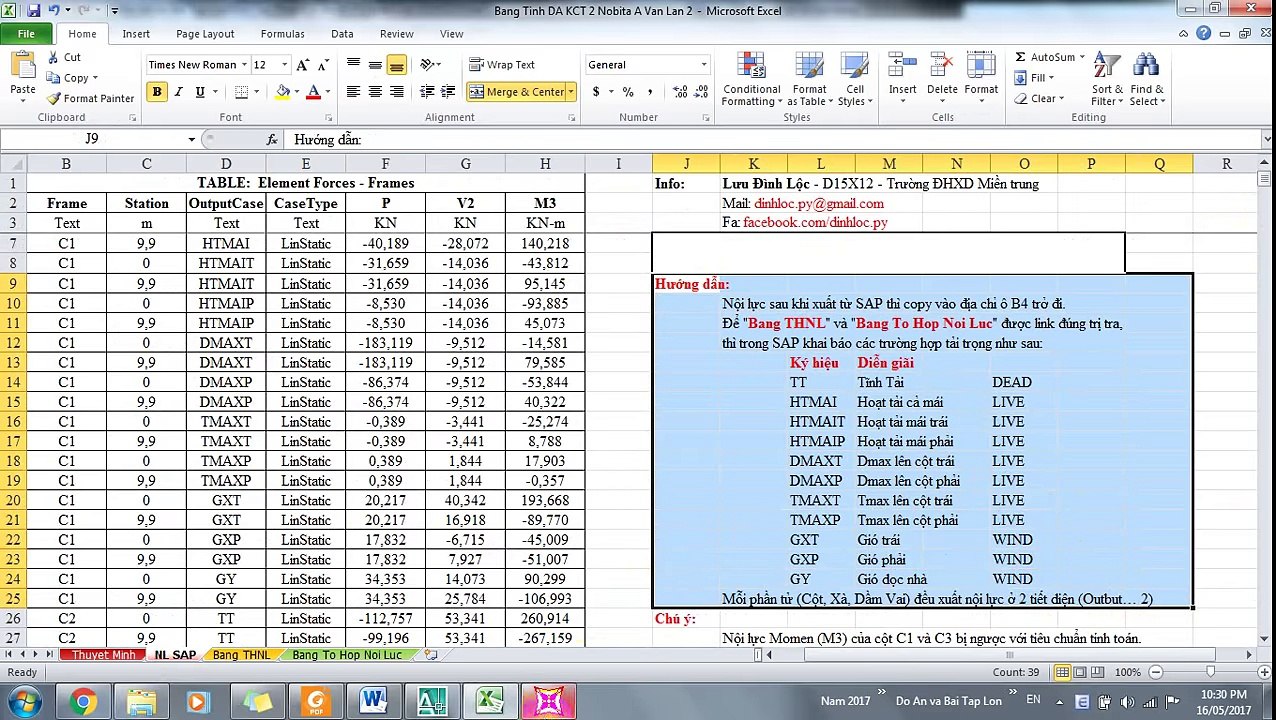
Task: Click the center horizontal alignment icon
Action: coord(375,92)
